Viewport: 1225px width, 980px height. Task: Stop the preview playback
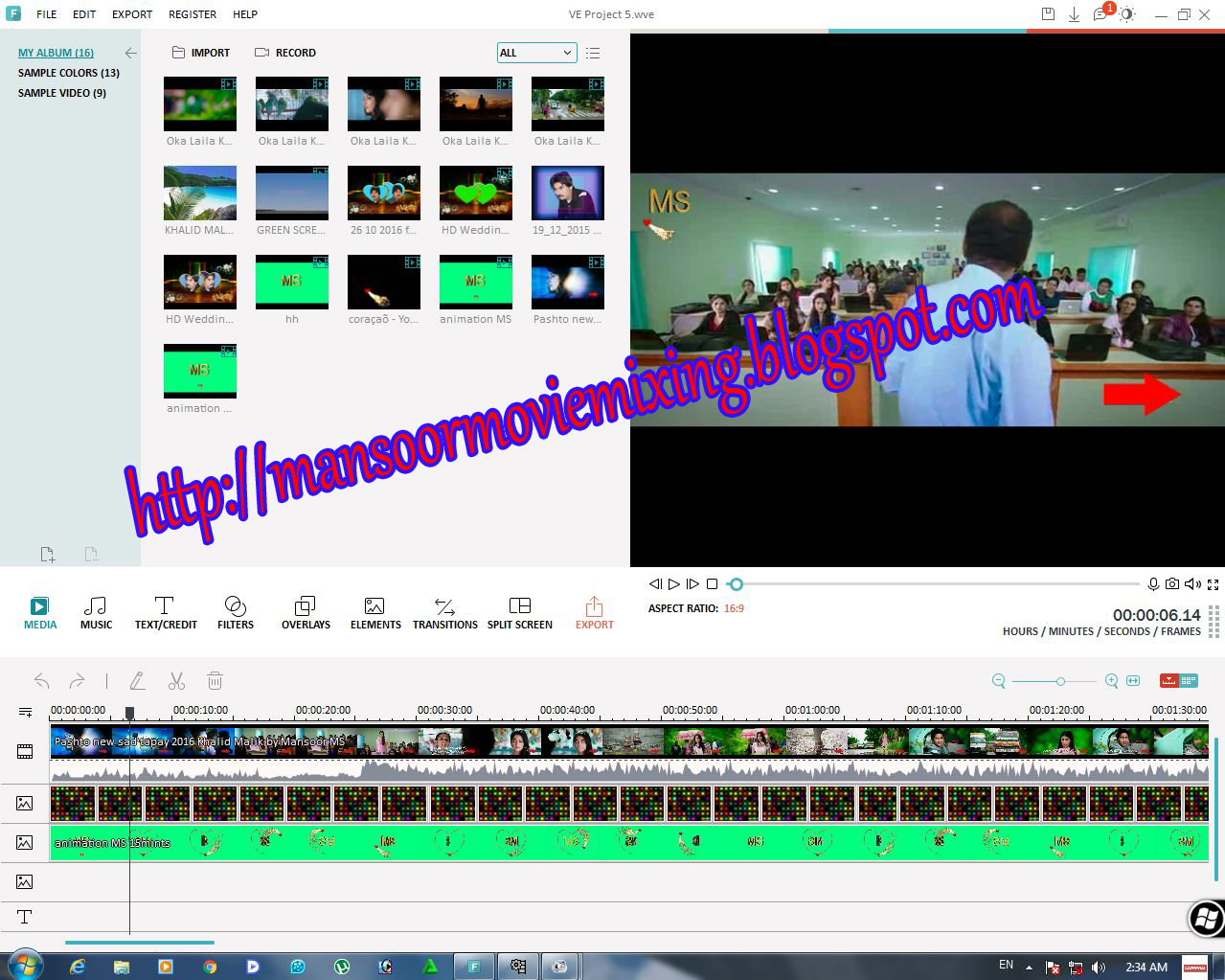click(712, 583)
